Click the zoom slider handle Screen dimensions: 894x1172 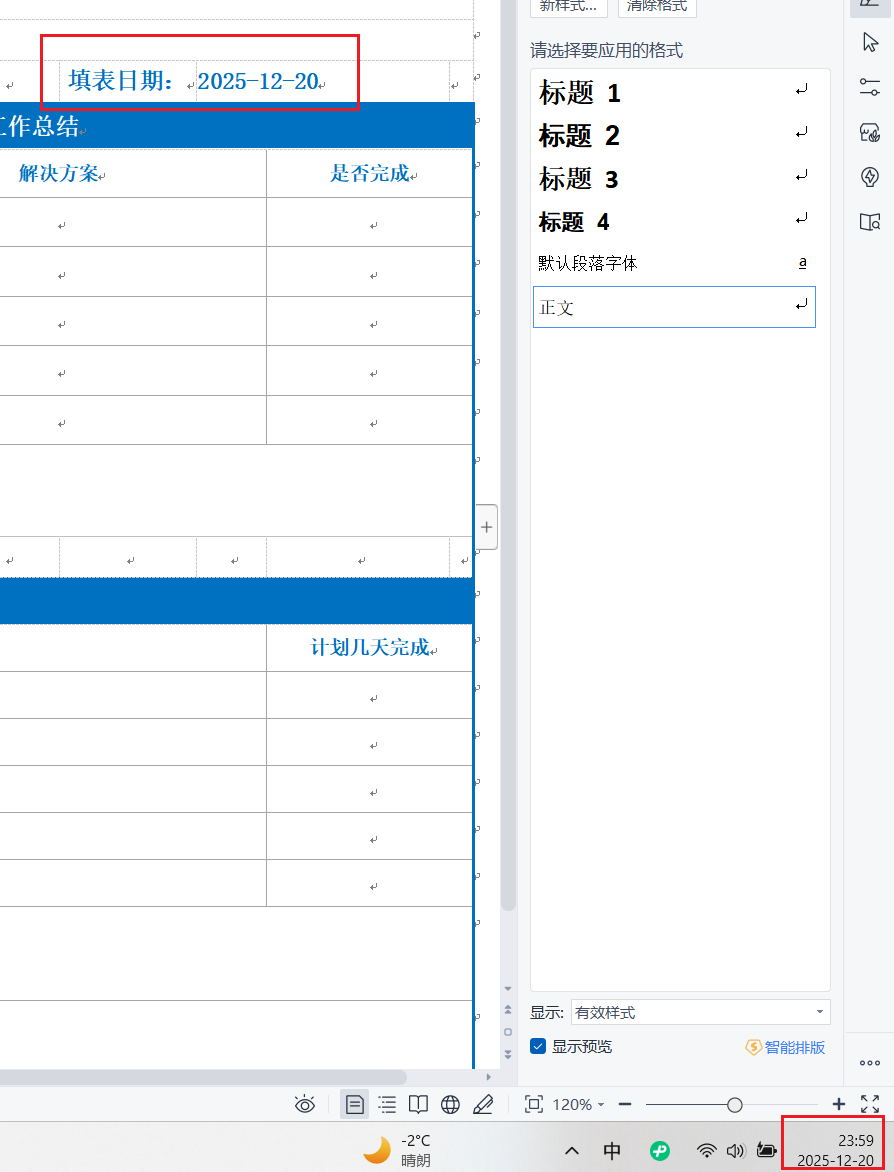tap(735, 1104)
